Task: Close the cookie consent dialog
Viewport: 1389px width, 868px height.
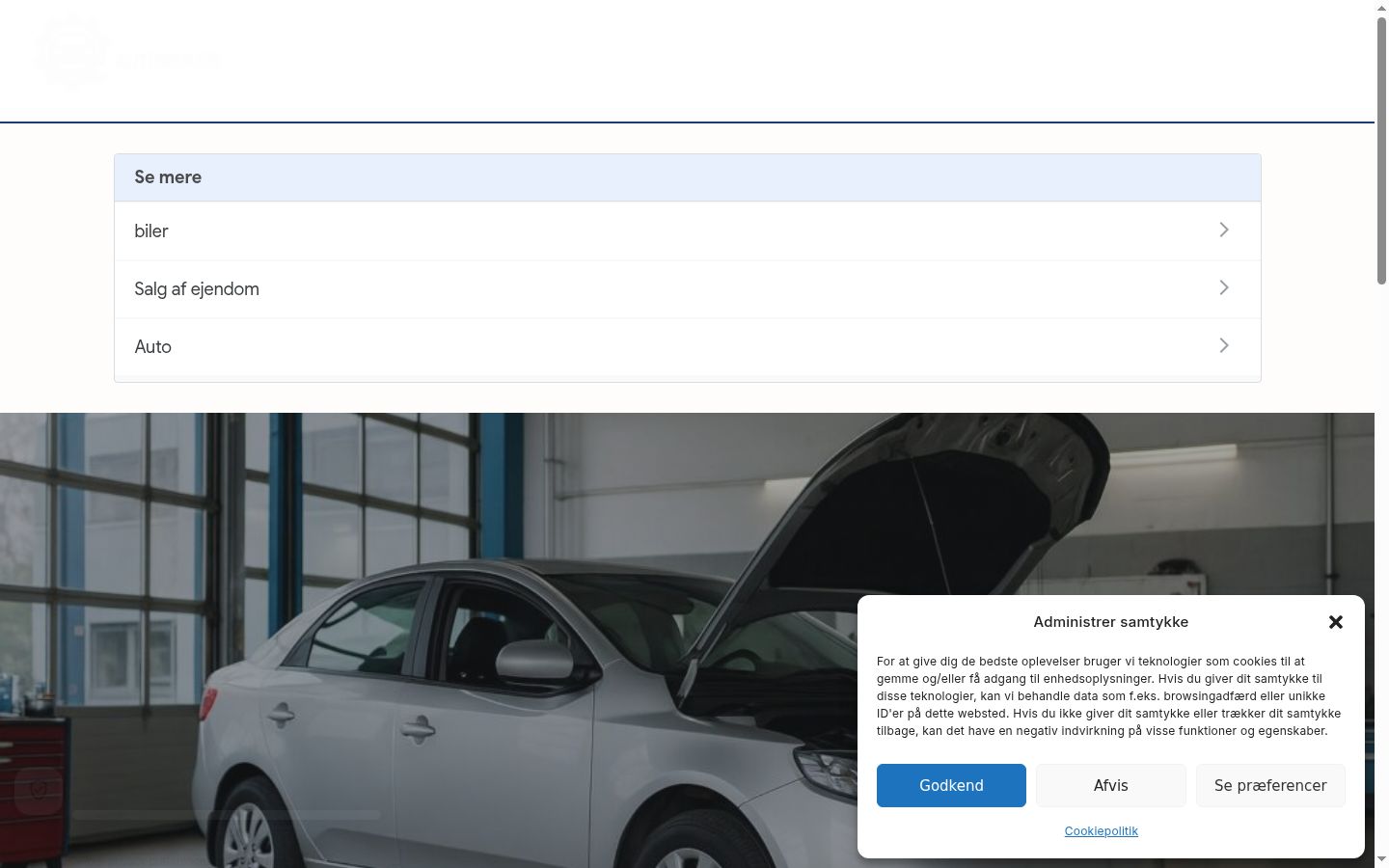Action: coord(1335,622)
